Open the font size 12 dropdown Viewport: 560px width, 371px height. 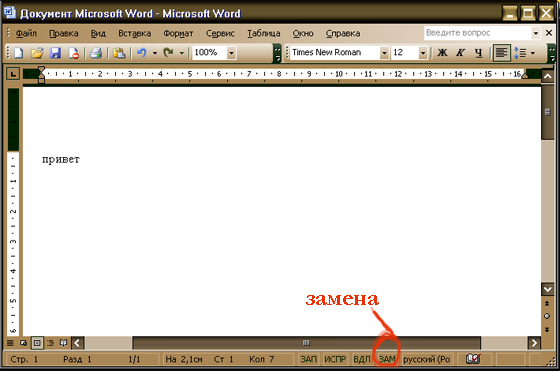coord(423,53)
